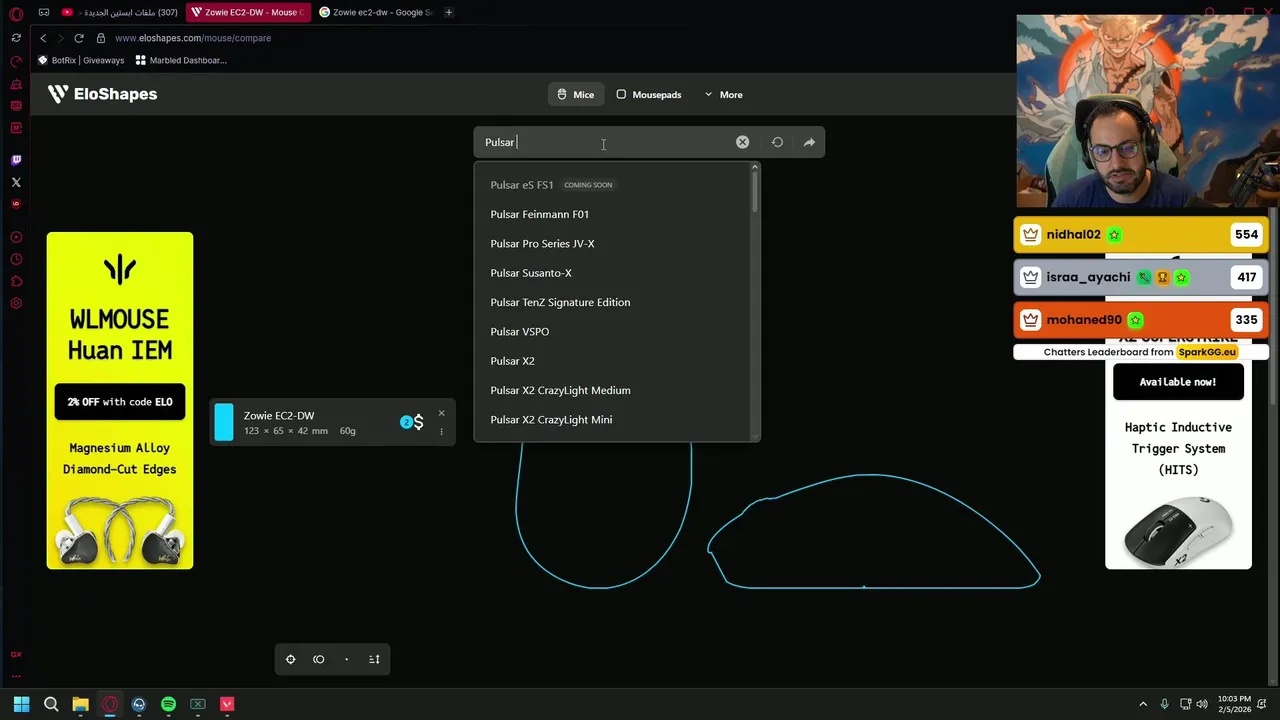Show hidden system tray icons chevron
Viewport: 1280px width, 720px height.
[1143, 704]
